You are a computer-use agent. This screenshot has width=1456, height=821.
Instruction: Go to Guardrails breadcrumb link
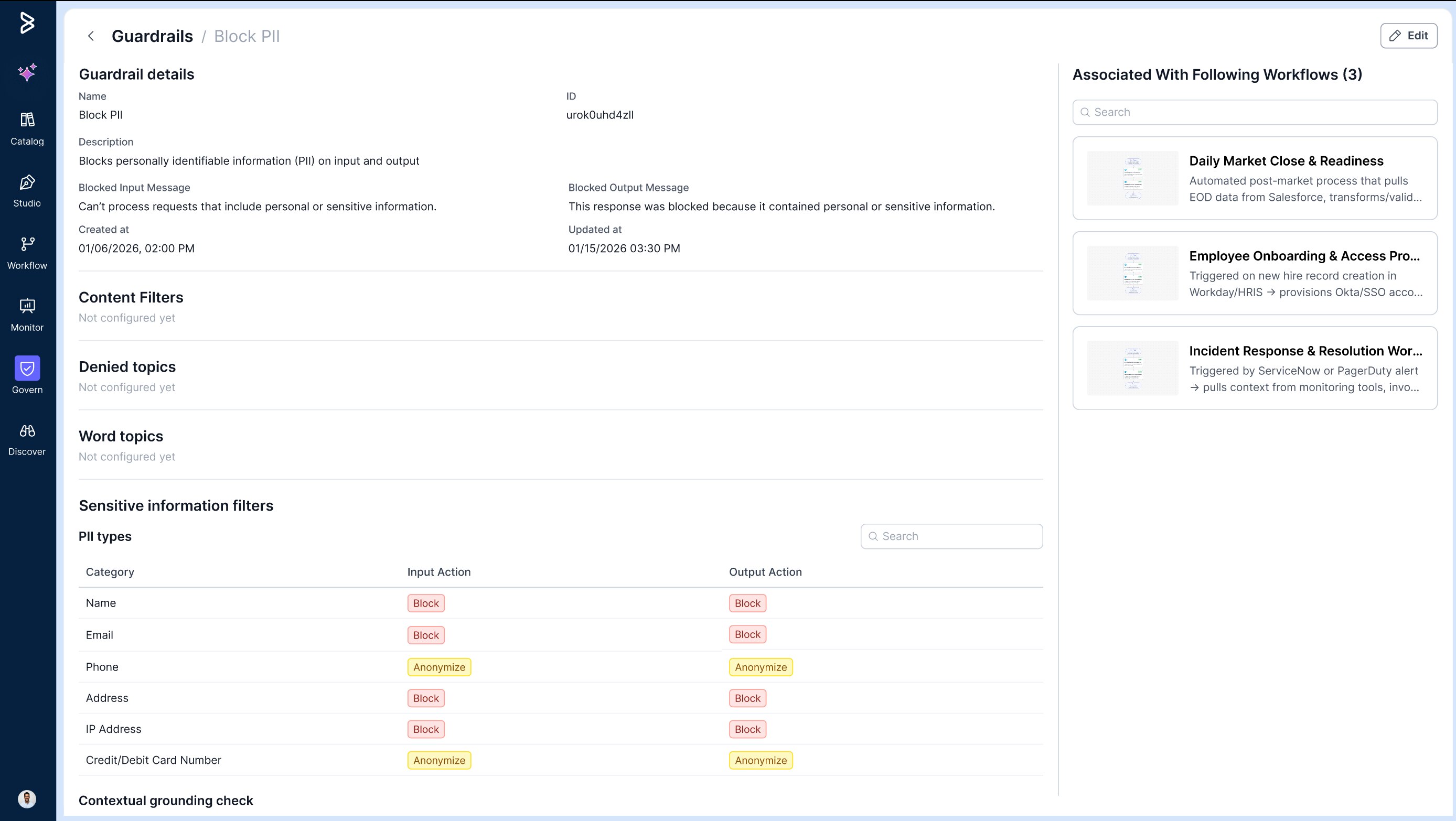tap(152, 36)
